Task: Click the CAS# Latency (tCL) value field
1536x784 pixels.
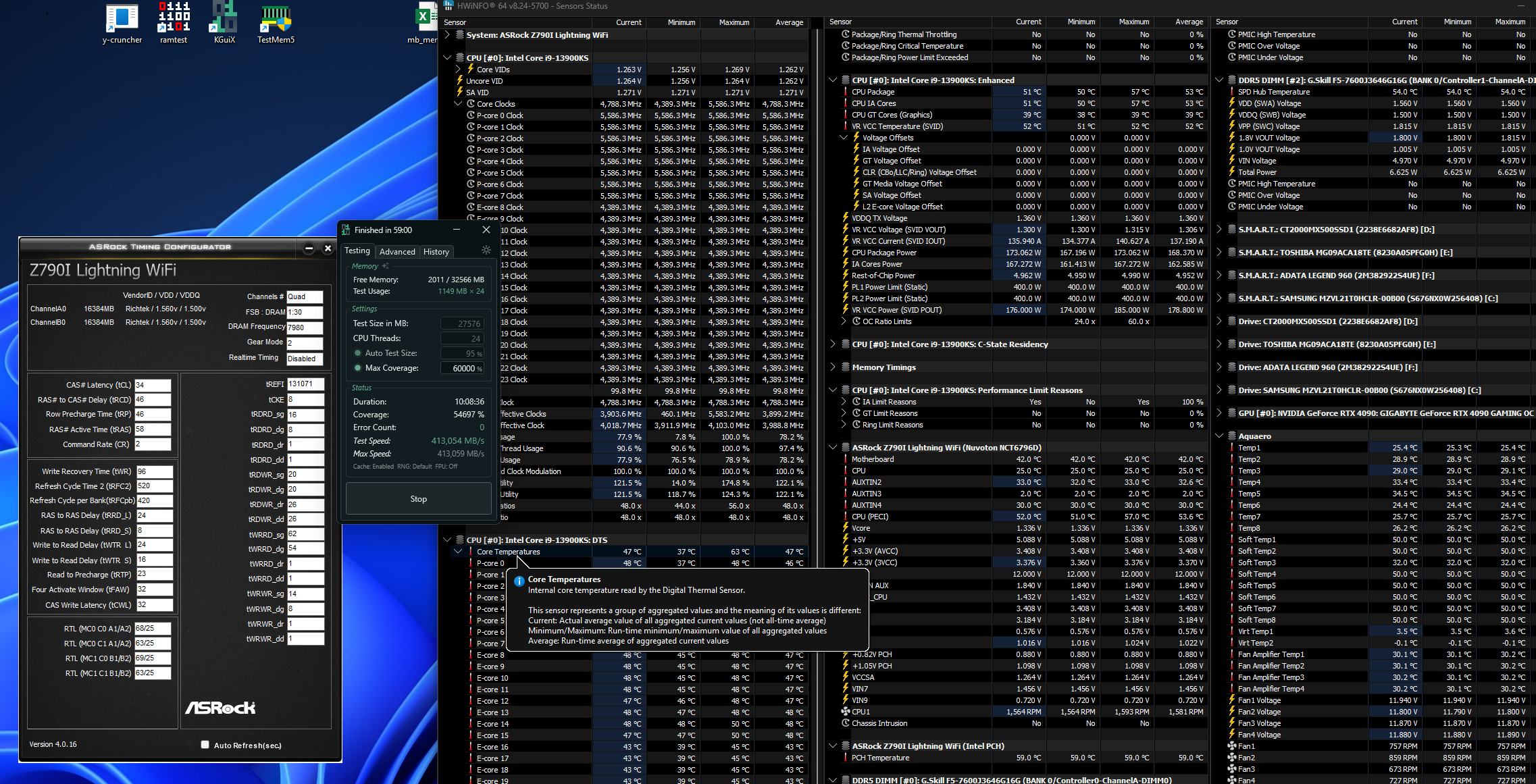Action: tap(153, 385)
